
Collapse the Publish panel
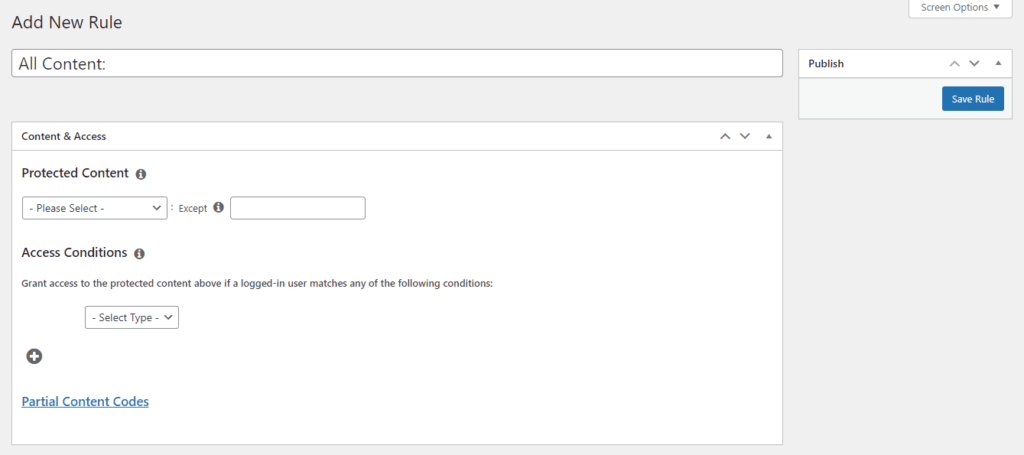tap(998, 63)
